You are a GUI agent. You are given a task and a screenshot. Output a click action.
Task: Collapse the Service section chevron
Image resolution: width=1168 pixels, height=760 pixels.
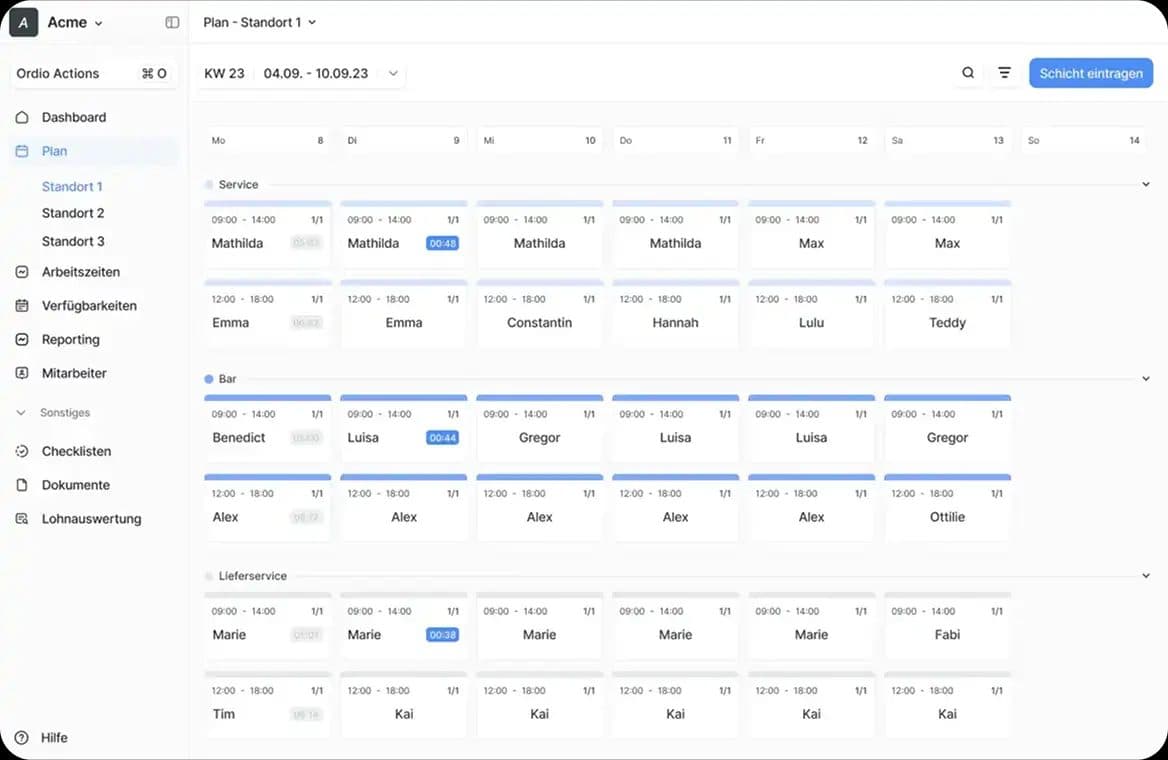coord(1146,184)
